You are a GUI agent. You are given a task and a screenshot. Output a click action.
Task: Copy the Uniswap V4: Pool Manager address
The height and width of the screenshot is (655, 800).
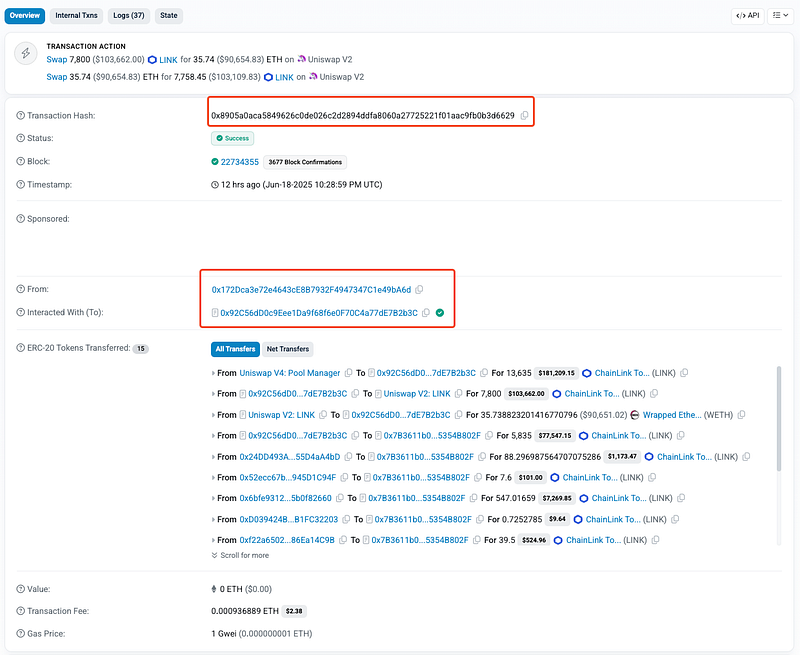pyautogui.click(x=348, y=373)
